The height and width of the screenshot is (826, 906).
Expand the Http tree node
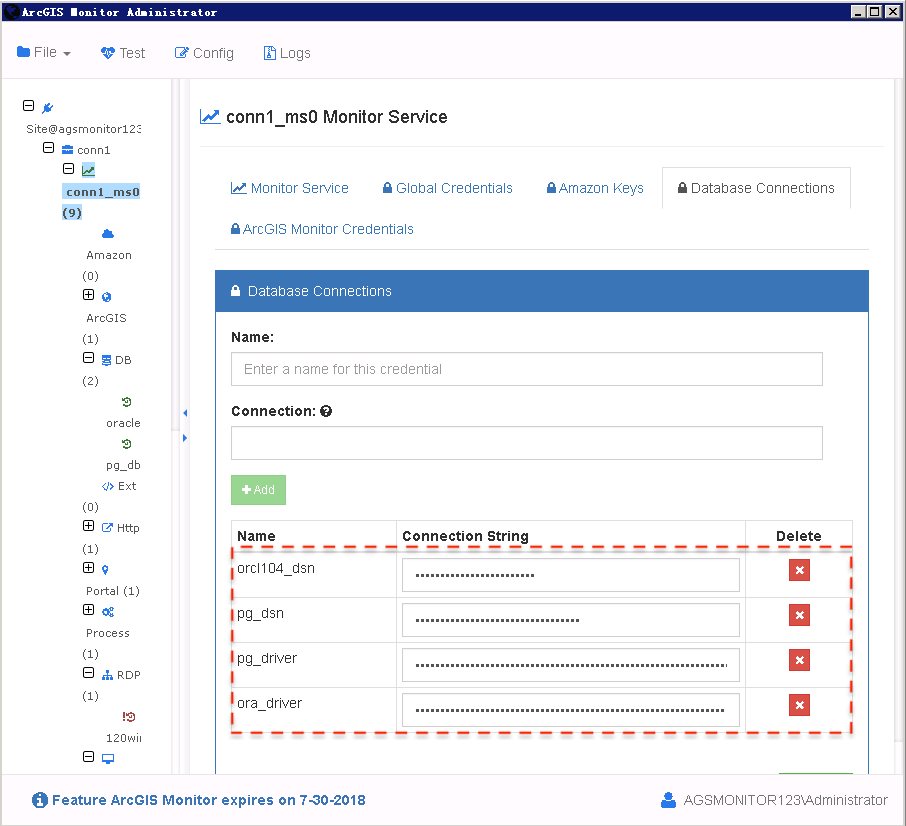click(x=88, y=526)
